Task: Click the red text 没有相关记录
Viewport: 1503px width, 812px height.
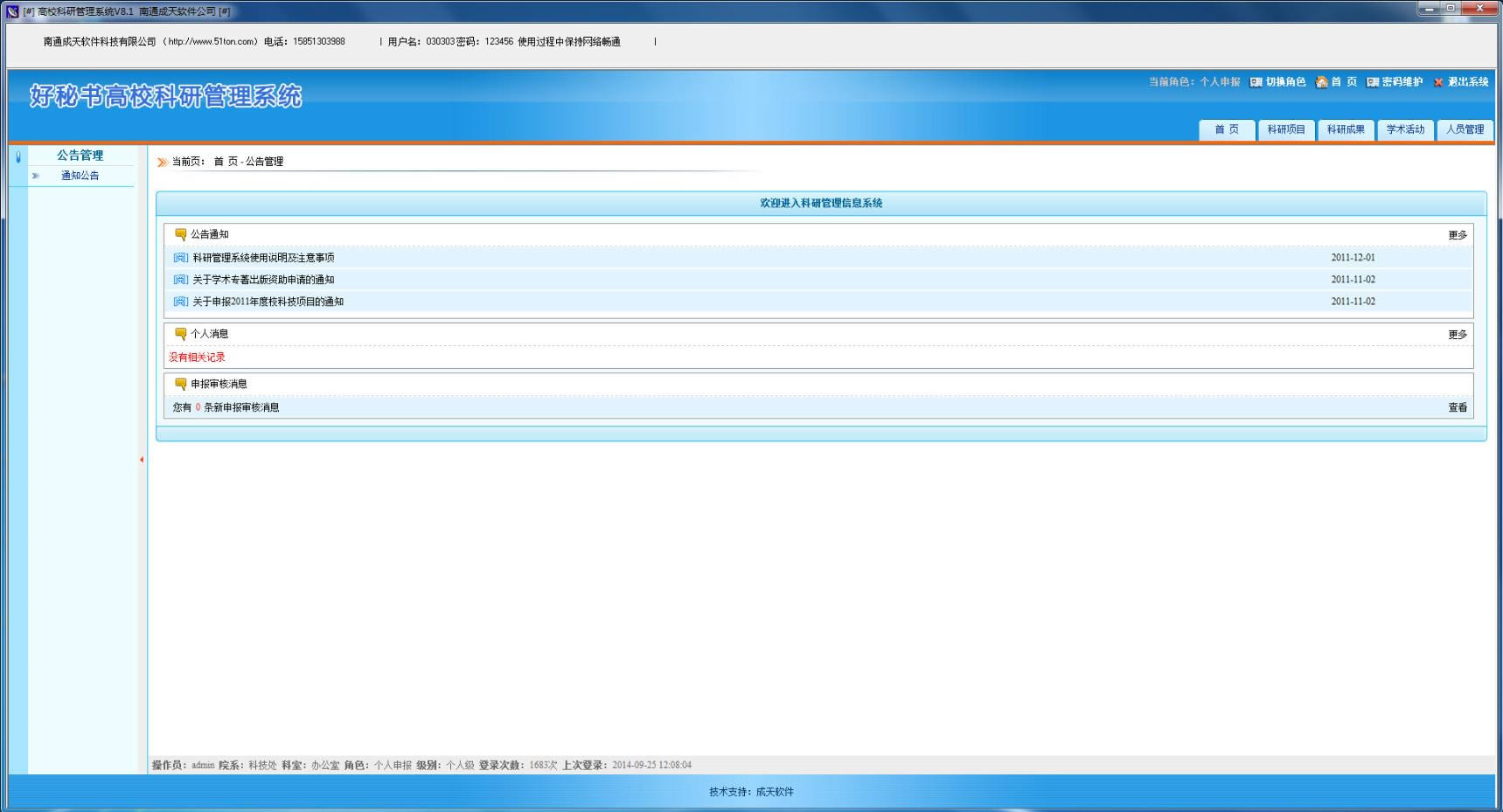Action: pos(197,357)
